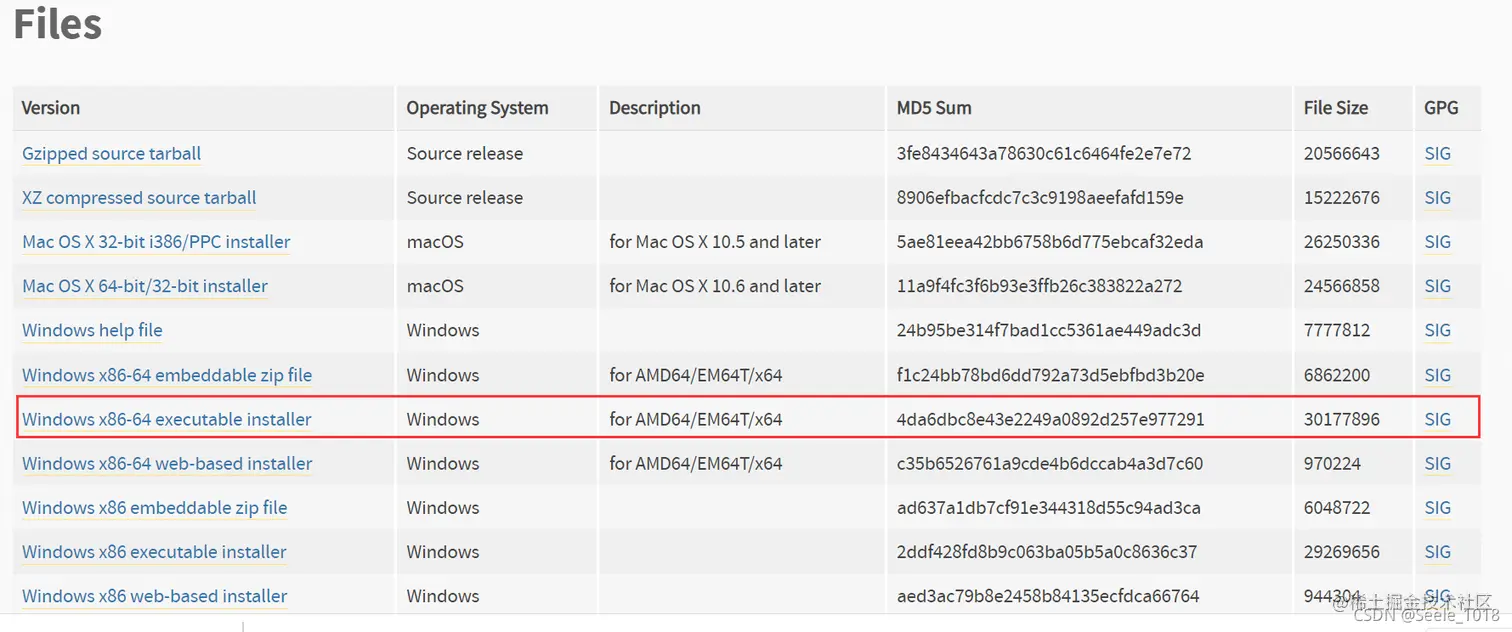The height and width of the screenshot is (632, 1512).
Task: Download Windows x86 web-based installer
Action: (155, 596)
